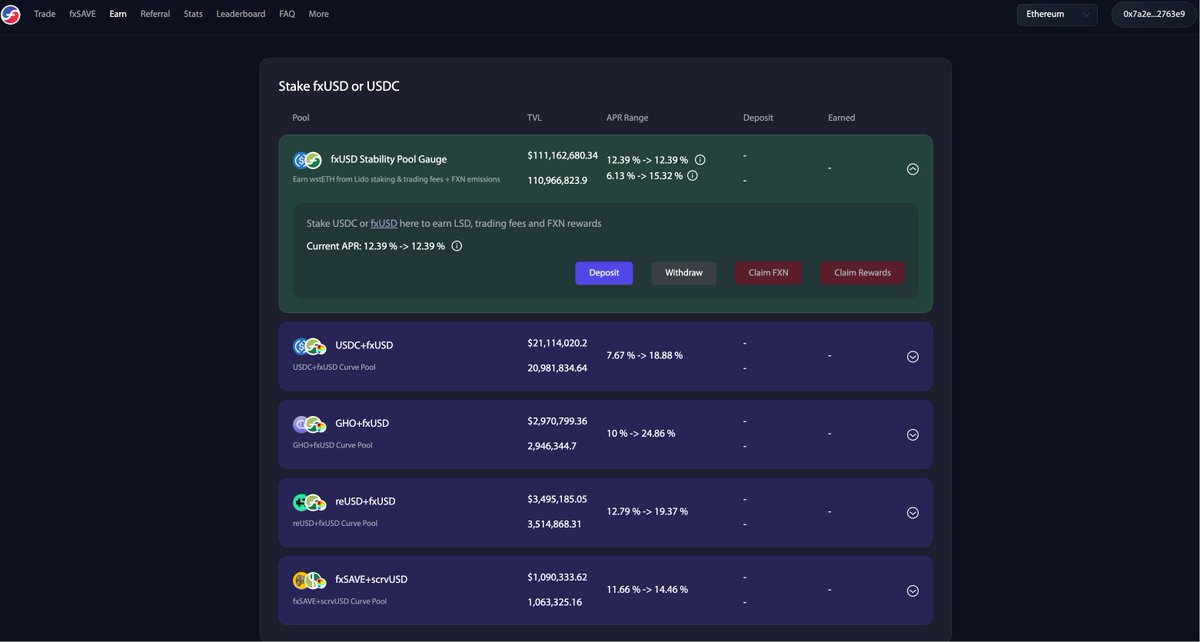Click the reUSD+fxUSD pool token icon
Viewport: 1200px width, 642px height.
tap(308, 502)
